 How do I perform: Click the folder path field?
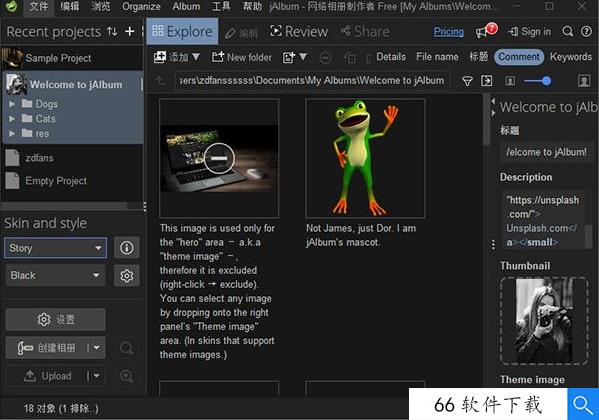click(x=312, y=81)
